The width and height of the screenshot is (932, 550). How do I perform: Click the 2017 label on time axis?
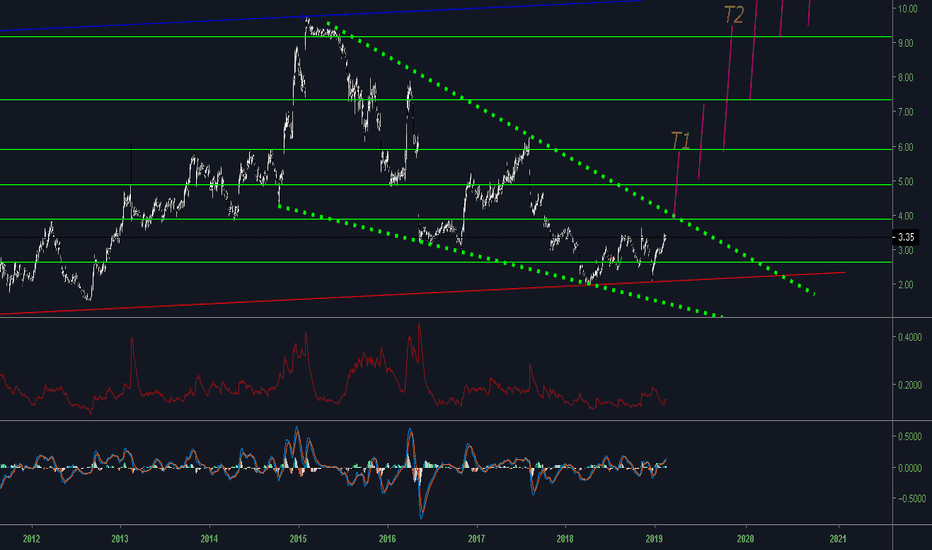coord(476,539)
